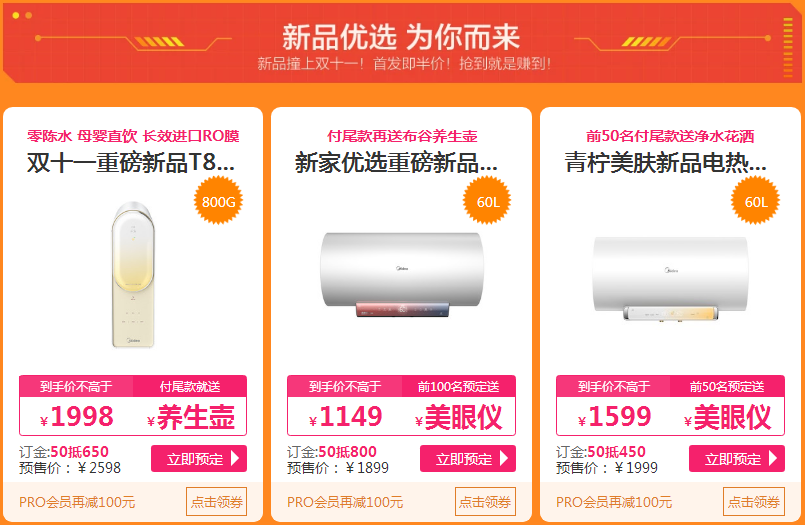The image size is (805, 525).
Task: Open the T8 water purifier product image
Action: (133, 275)
